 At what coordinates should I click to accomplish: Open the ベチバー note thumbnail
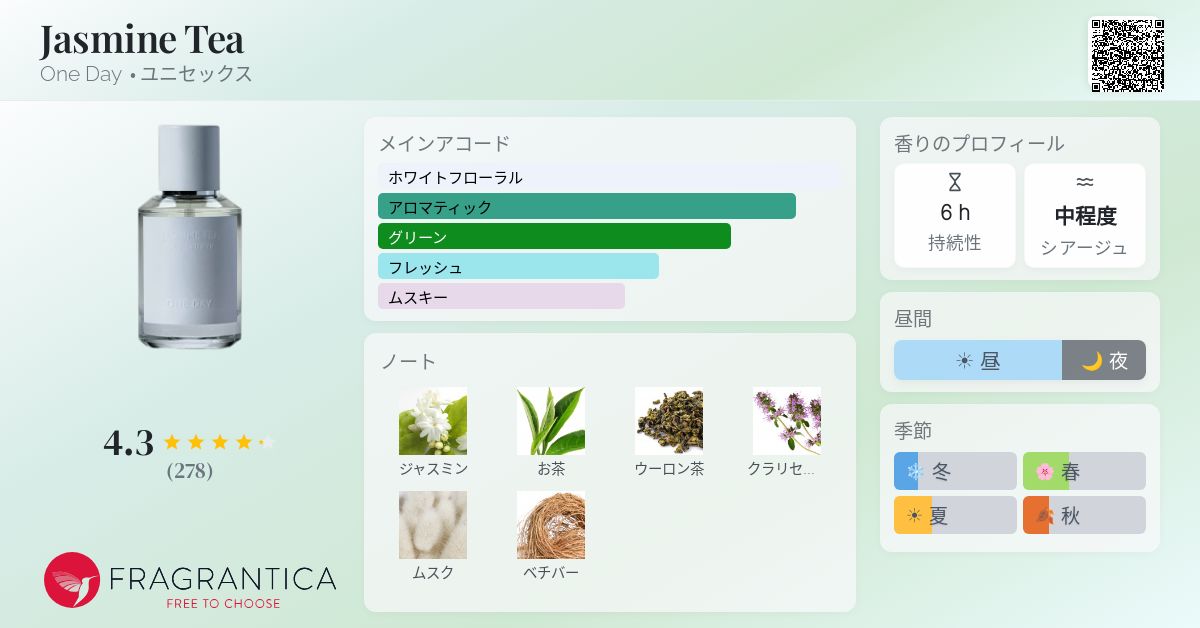coord(551,525)
